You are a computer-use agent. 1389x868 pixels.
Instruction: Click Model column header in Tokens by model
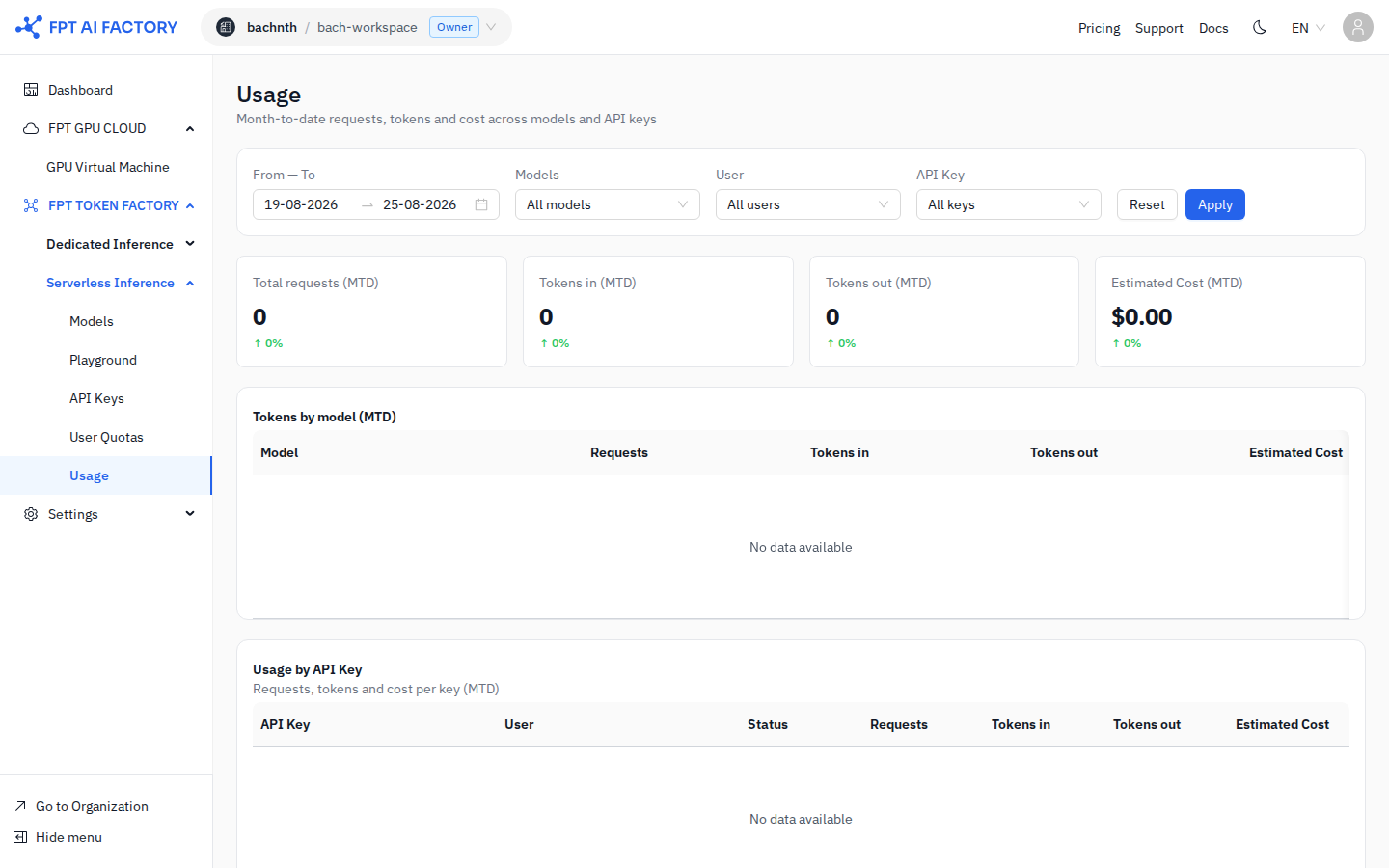[x=280, y=452]
